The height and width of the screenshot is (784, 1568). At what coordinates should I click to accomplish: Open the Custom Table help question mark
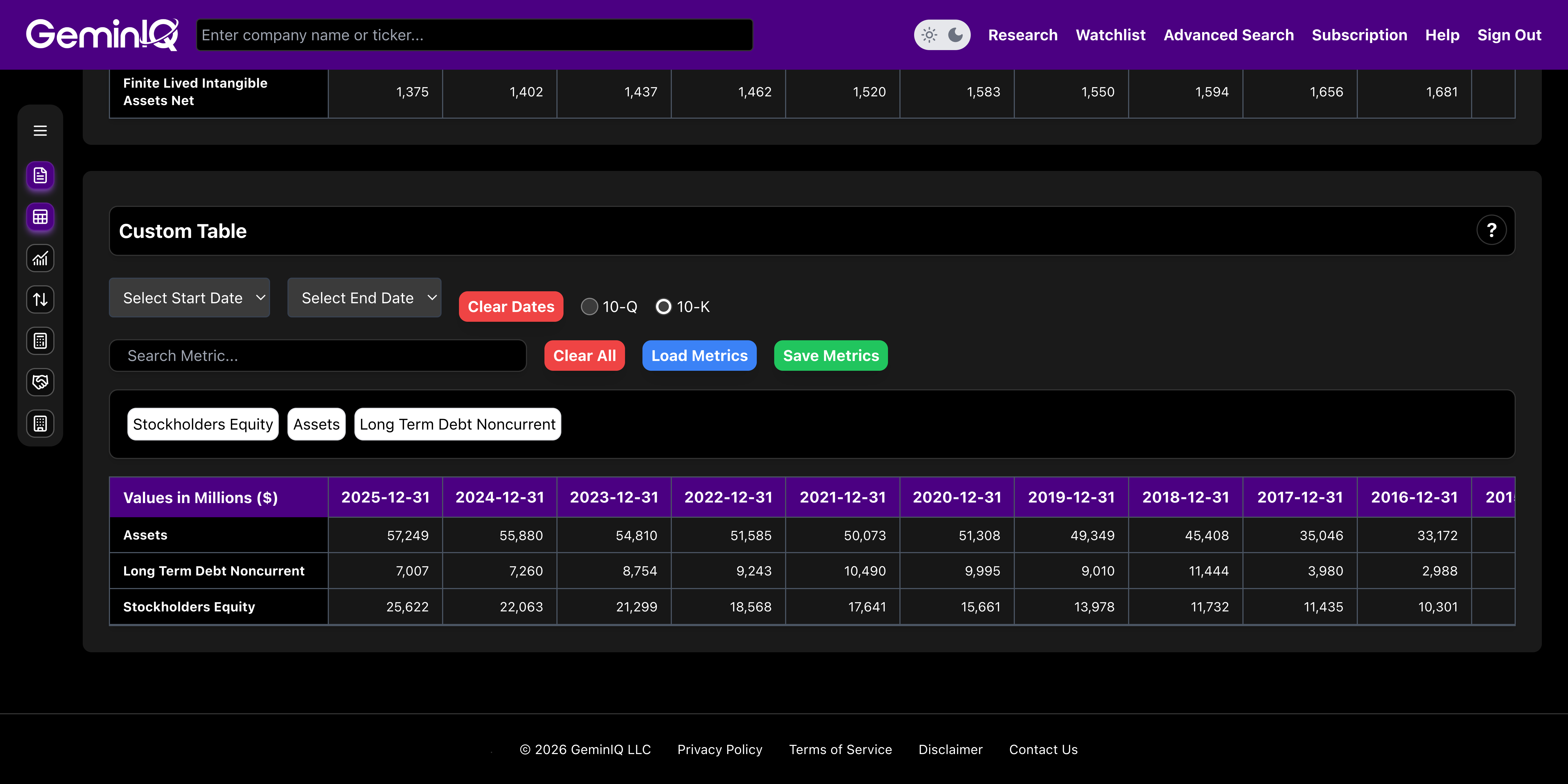(x=1491, y=231)
